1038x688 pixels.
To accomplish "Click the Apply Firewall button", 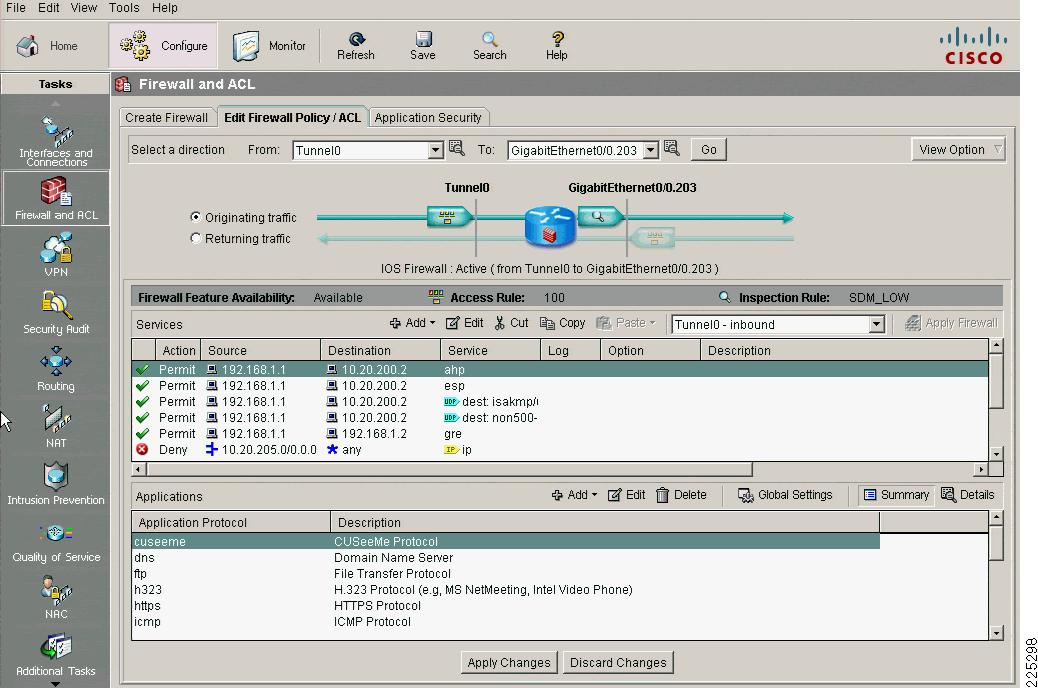I will (951, 323).
